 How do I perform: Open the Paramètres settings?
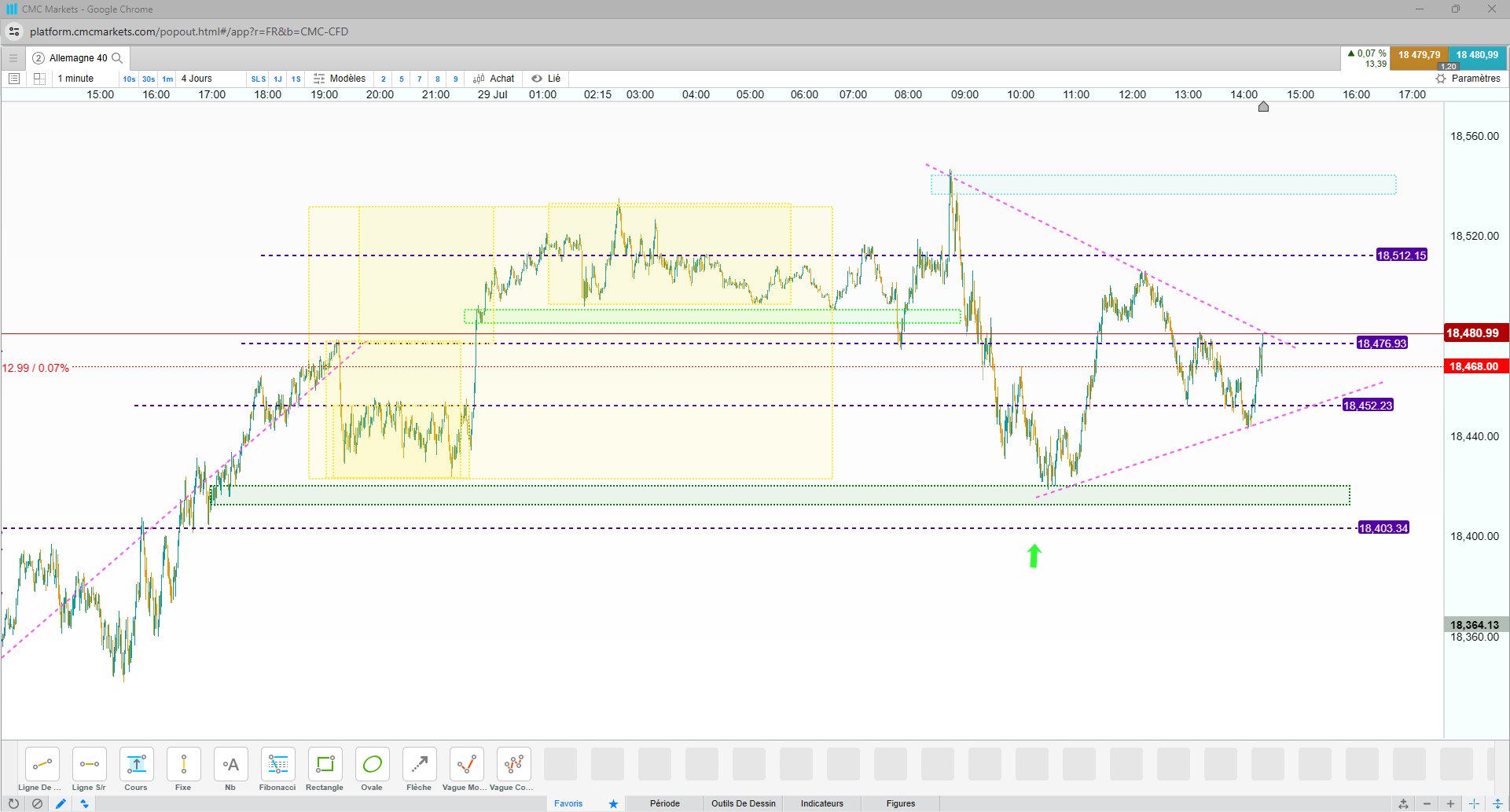[x=1468, y=79]
